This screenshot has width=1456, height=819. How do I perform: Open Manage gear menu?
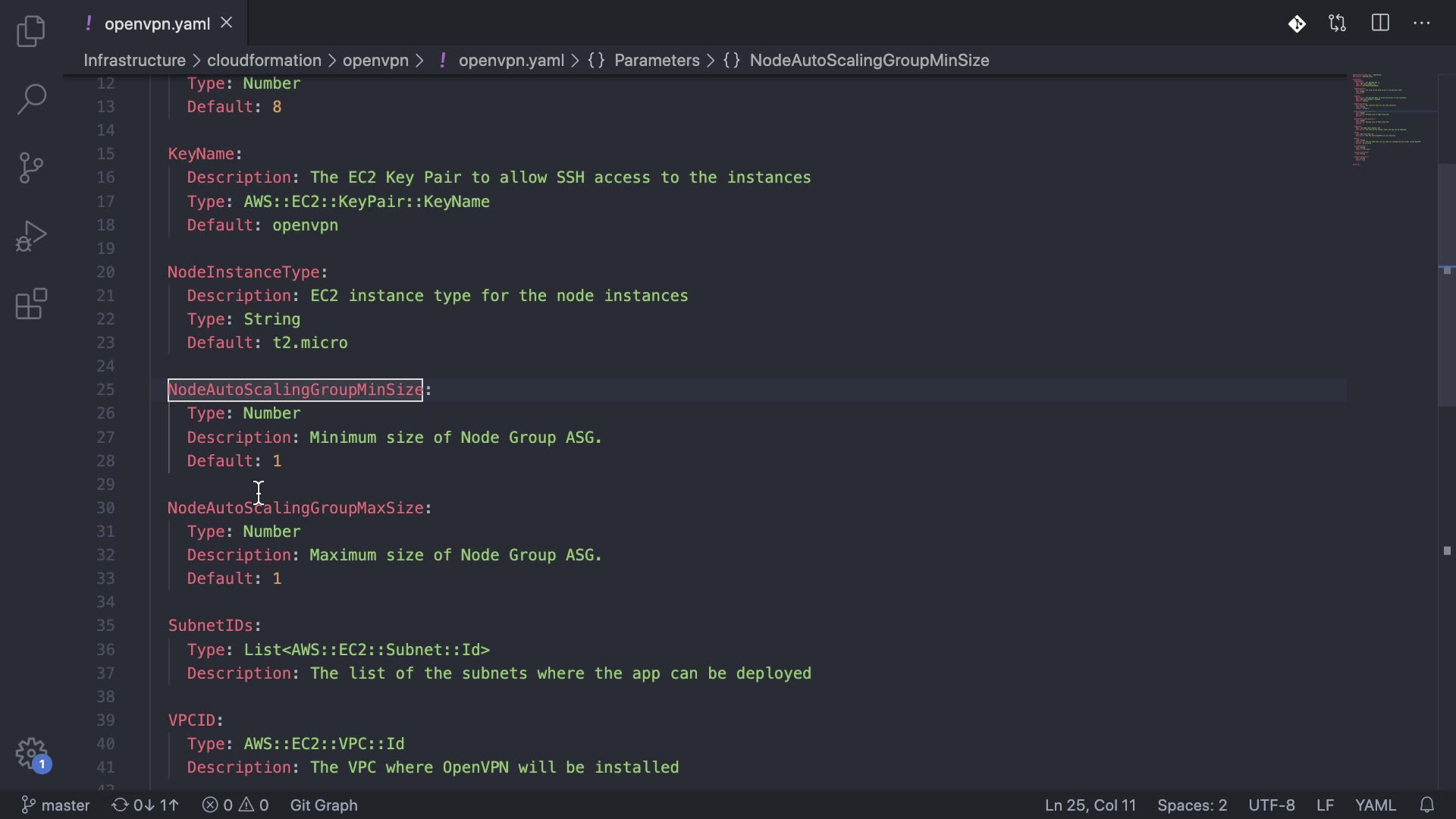(x=31, y=754)
